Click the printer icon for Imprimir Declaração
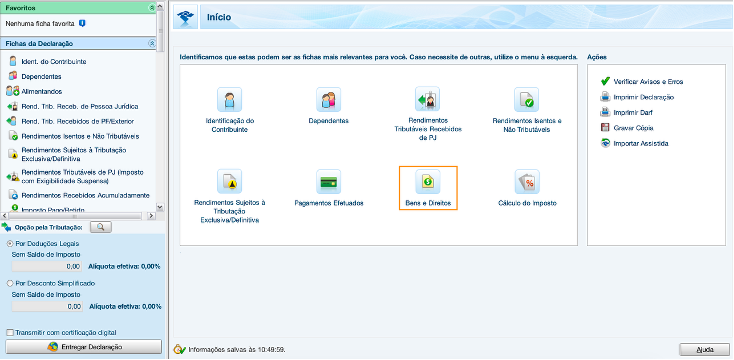This screenshot has width=734, height=360. pyautogui.click(x=605, y=97)
